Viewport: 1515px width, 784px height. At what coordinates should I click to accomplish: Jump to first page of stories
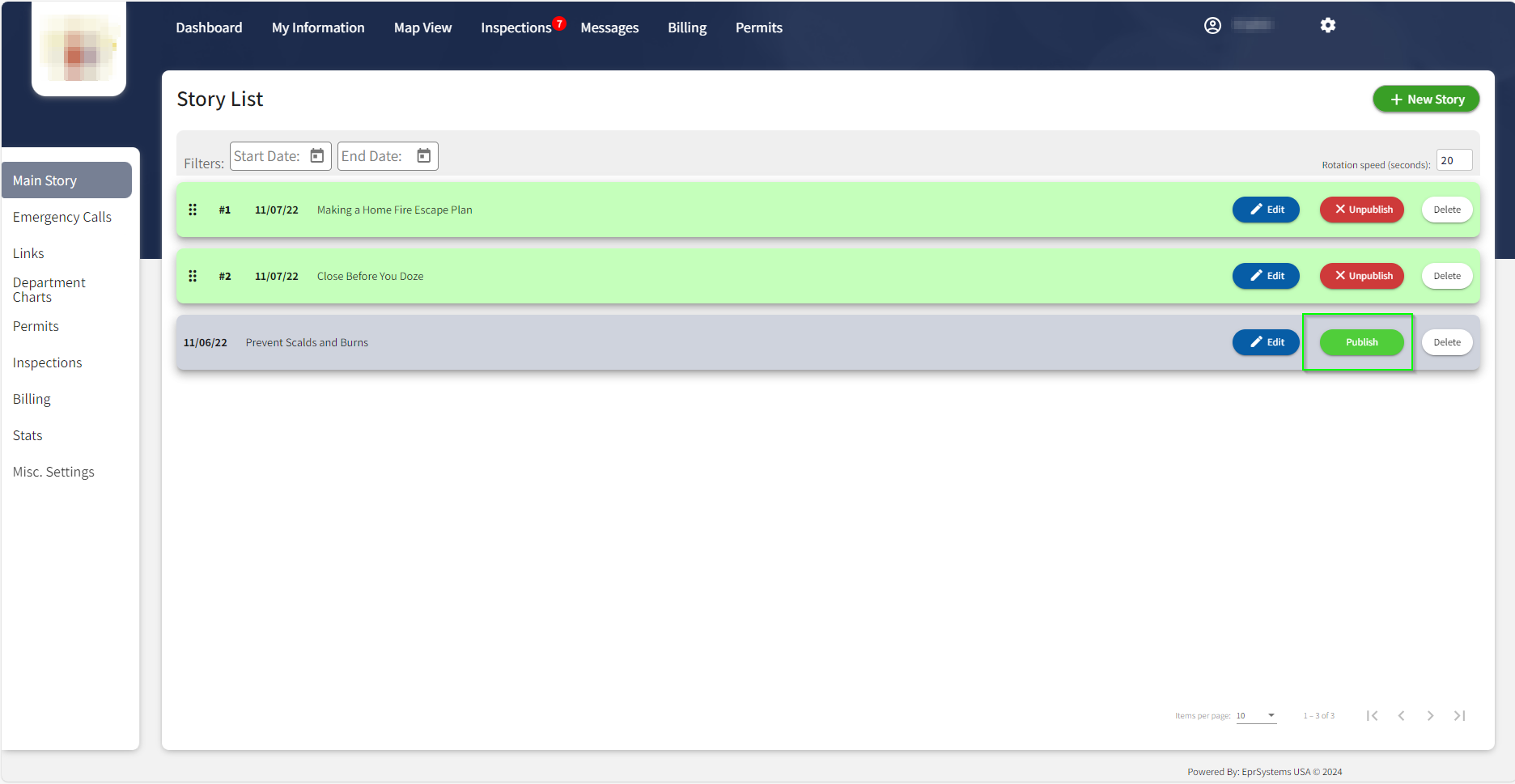pos(1372,715)
